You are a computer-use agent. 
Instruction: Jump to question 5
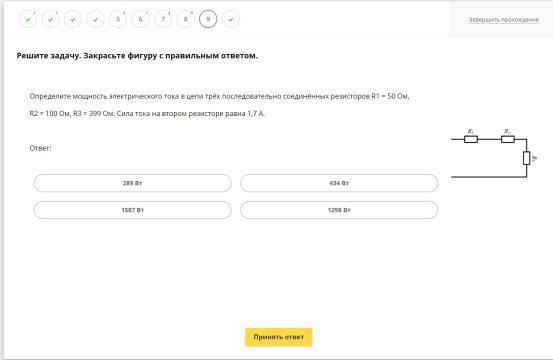118,19
